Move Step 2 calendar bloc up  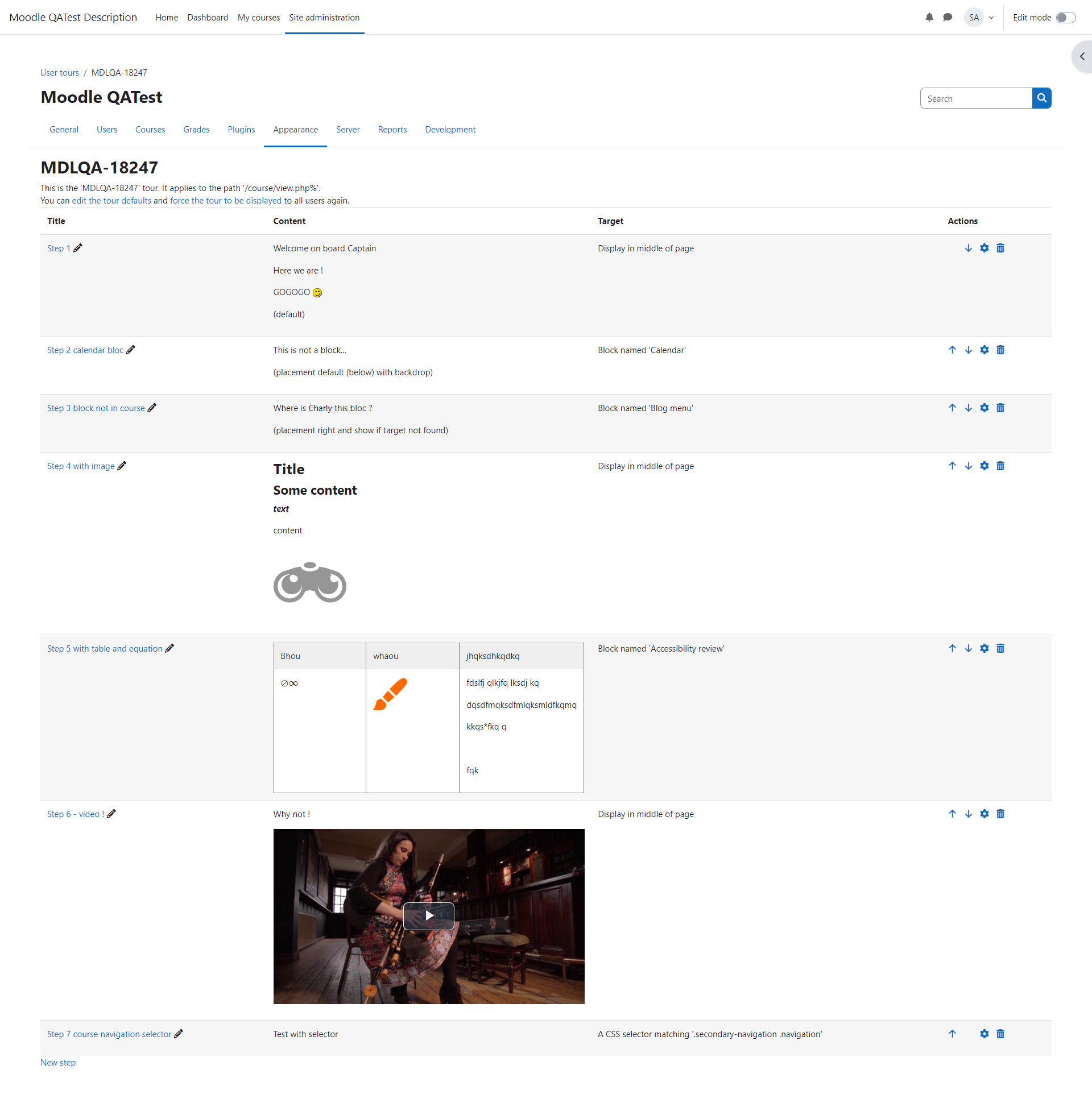952,350
